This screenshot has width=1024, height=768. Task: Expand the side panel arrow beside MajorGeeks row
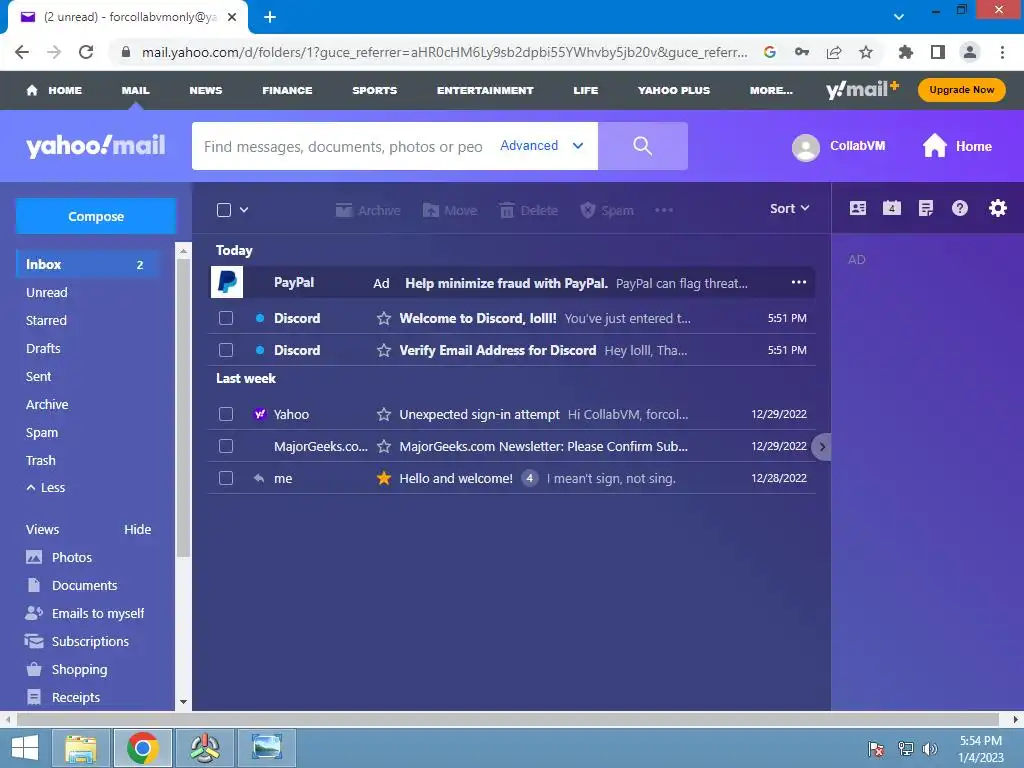[x=822, y=447]
